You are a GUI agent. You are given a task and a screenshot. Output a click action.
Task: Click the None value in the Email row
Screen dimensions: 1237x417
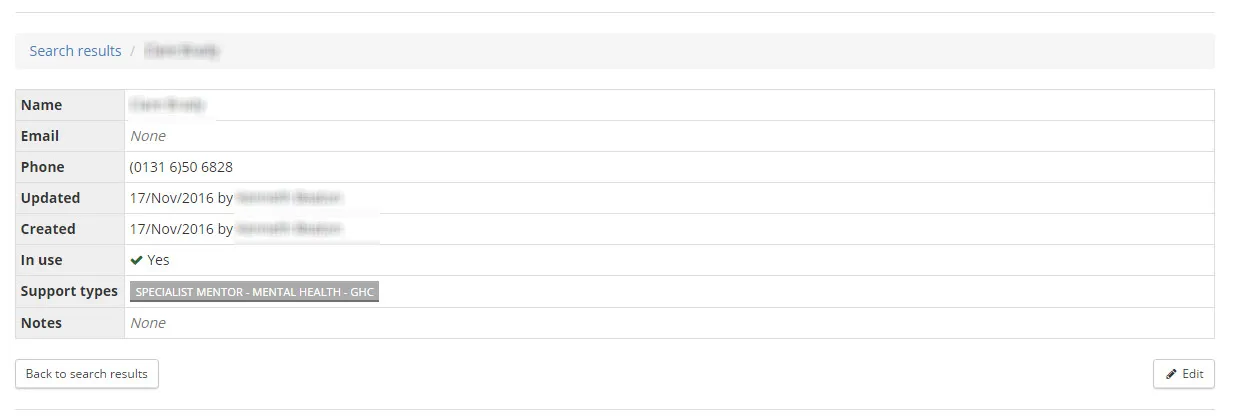[x=148, y=136]
